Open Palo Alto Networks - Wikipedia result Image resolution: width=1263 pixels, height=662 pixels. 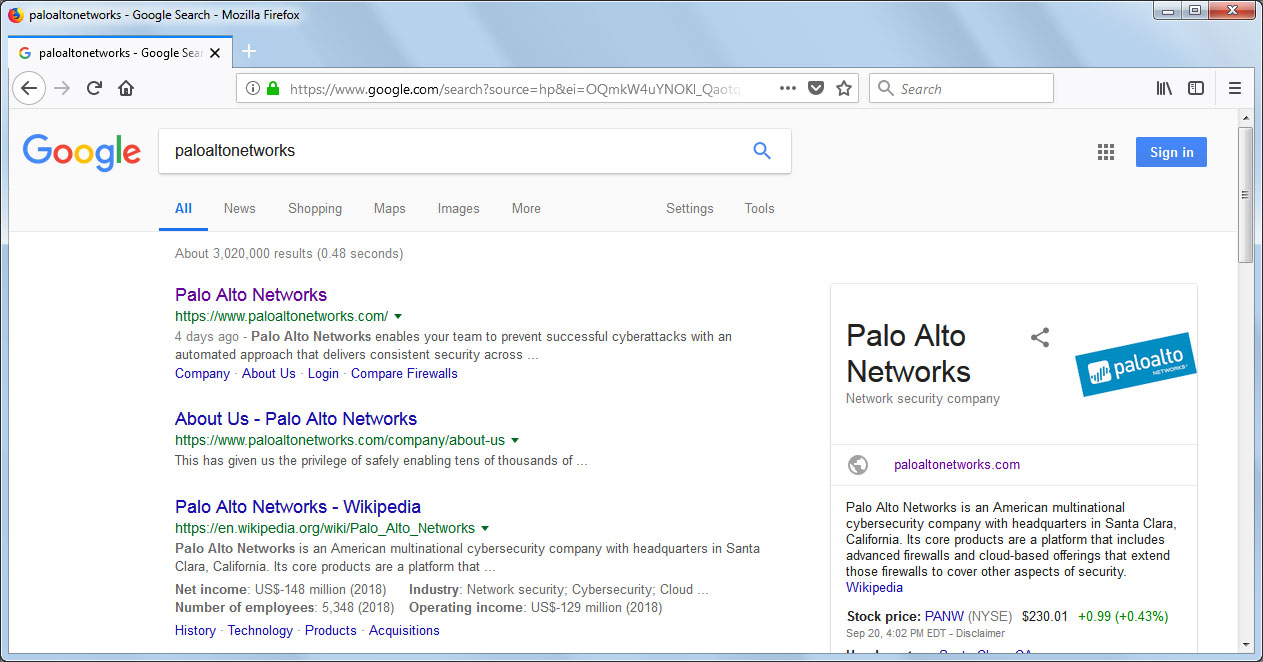[x=298, y=507]
